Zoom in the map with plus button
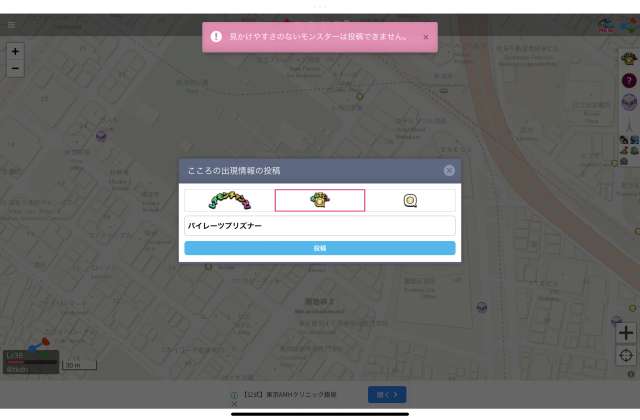Image resolution: width=640 pixels, height=420 pixels. coord(15,51)
